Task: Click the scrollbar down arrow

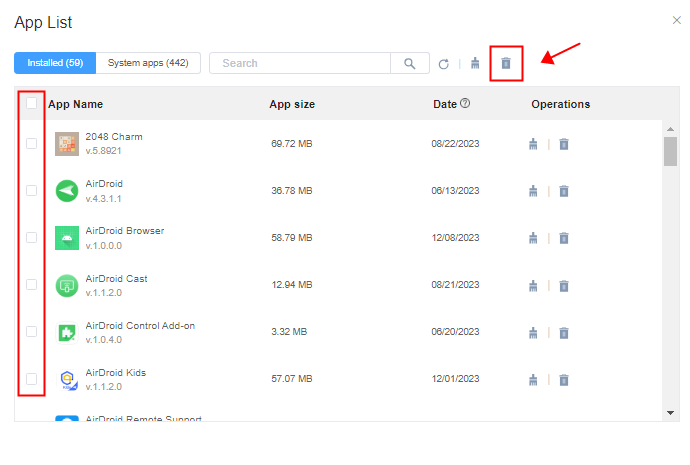Action: coord(670,413)
